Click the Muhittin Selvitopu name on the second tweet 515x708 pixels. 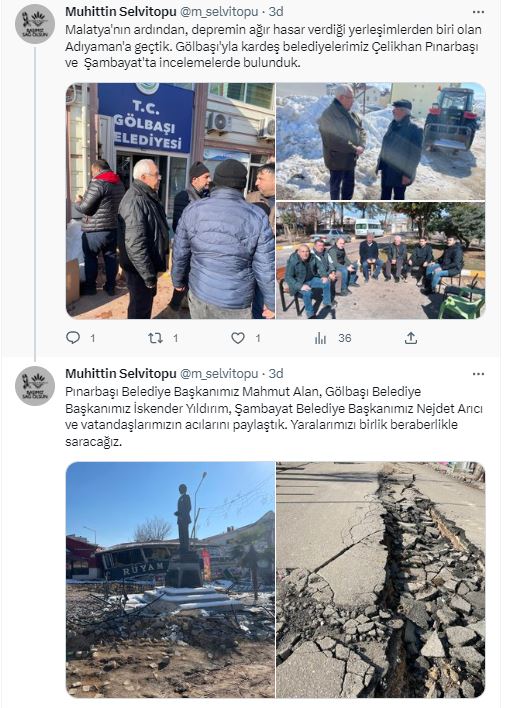(x=121, y=374)
